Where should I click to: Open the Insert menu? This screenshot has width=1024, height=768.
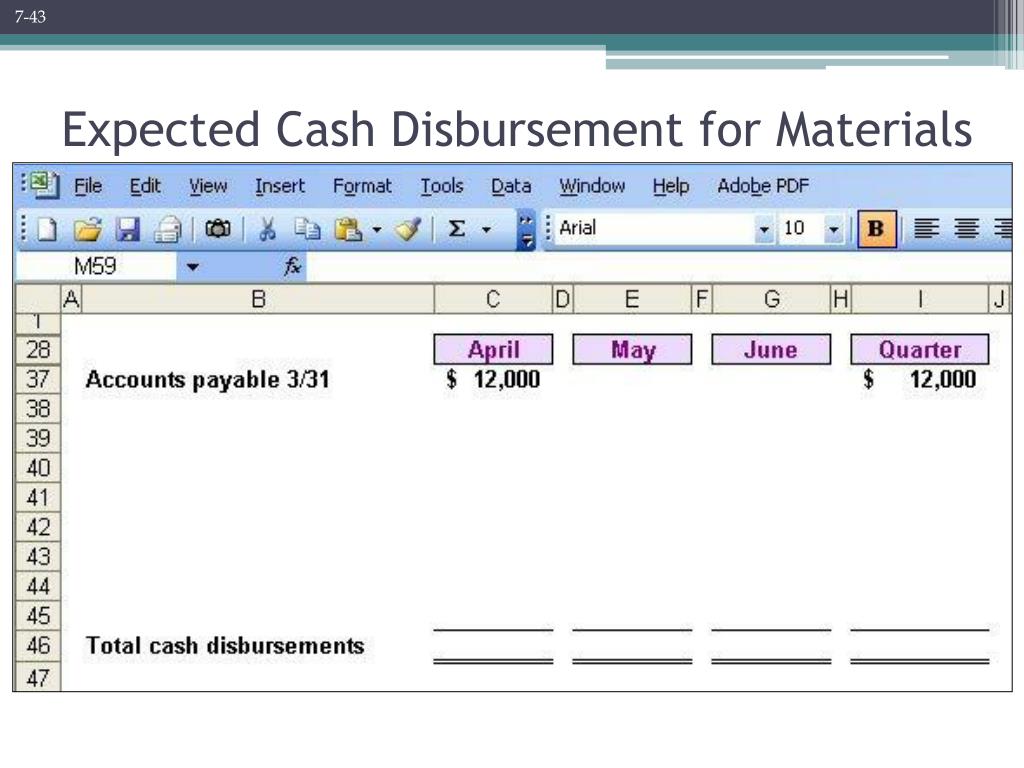coord(280,186)
